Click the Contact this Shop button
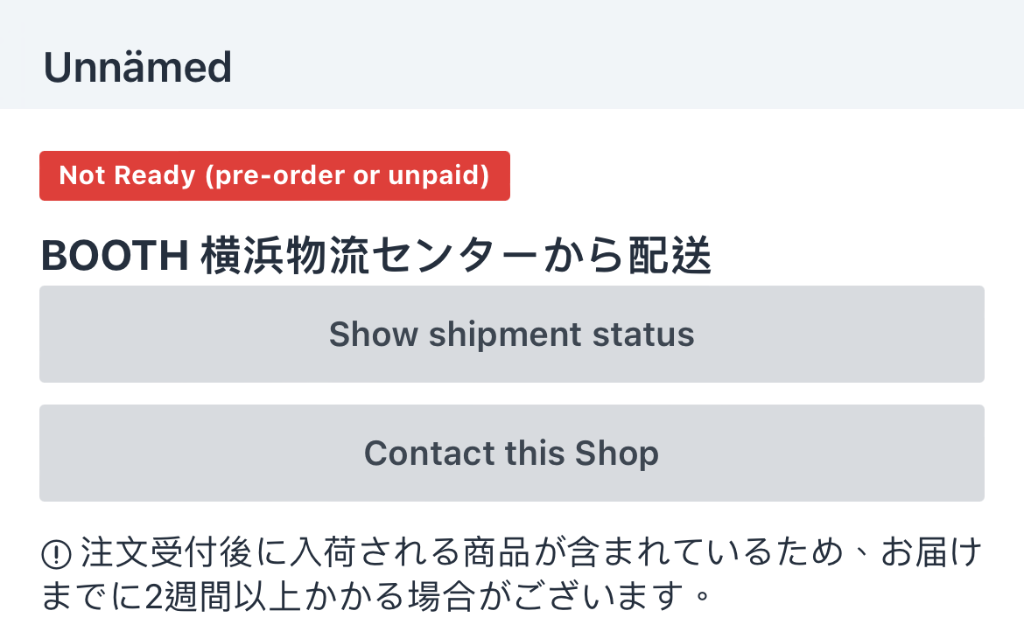Image resolution: width=1024 pixels, height=621 pixels. 511,453
